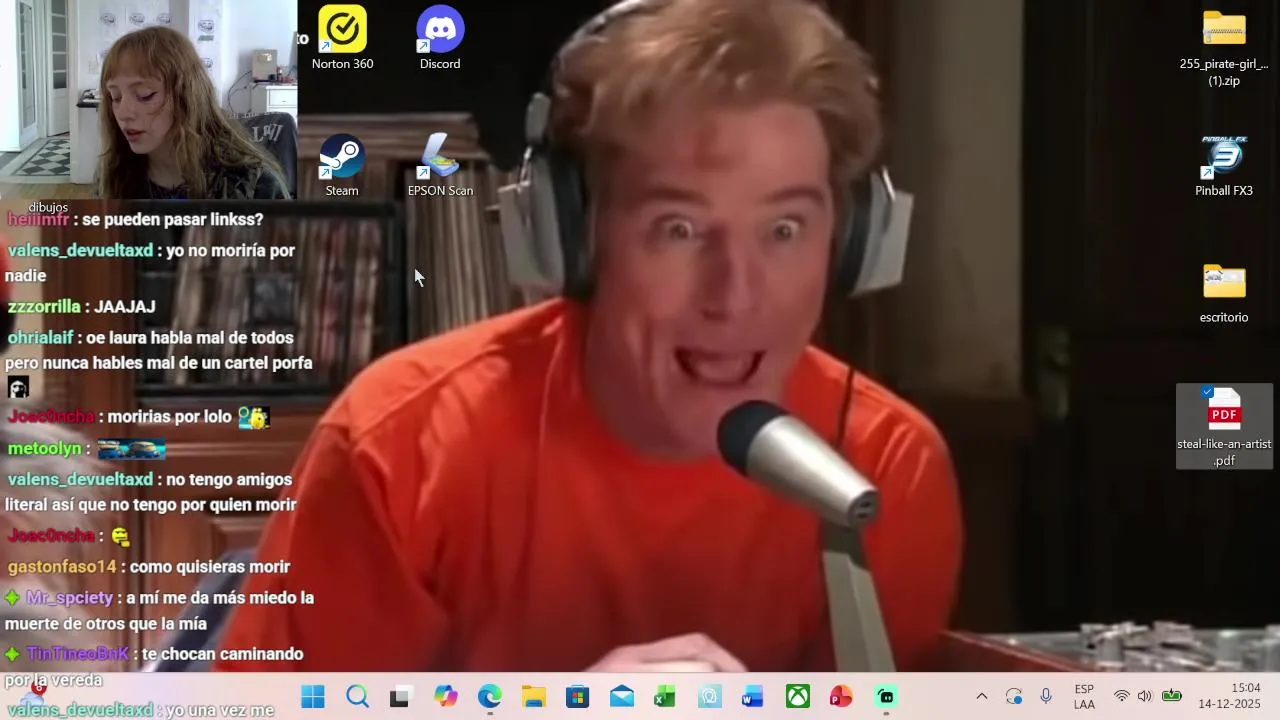Open Microsoft Edge from taskbar
1280x720 pixels.
click(x=489, y=696)
